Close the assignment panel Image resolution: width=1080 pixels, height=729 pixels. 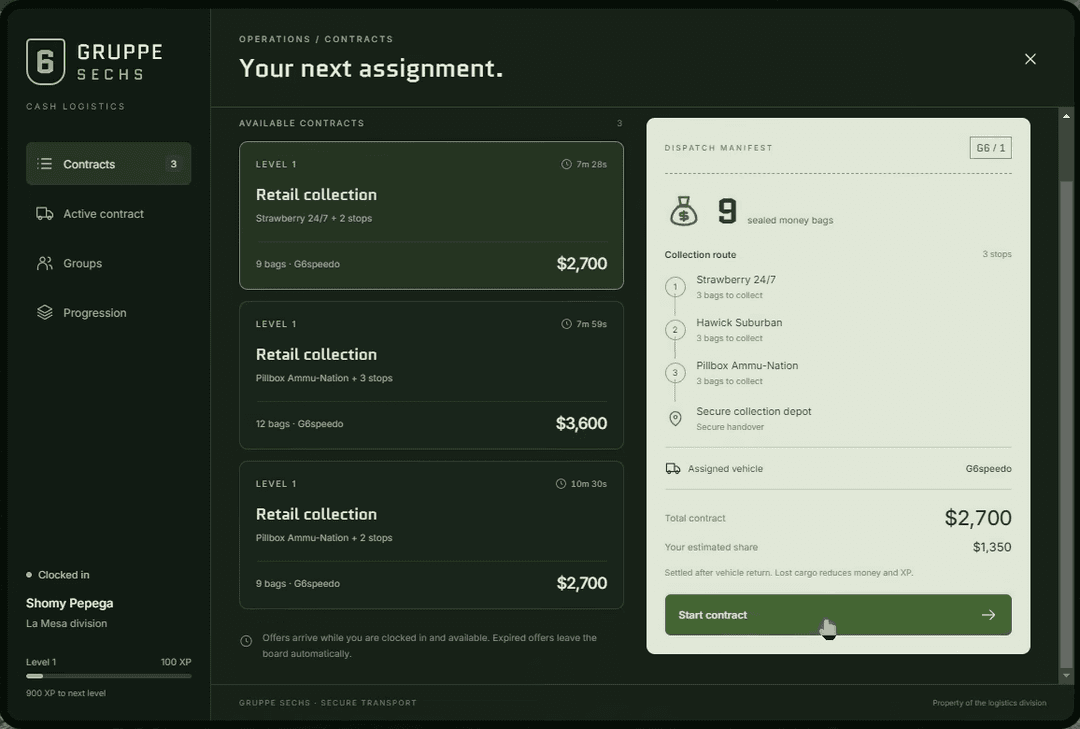(x=1030, y=59)
